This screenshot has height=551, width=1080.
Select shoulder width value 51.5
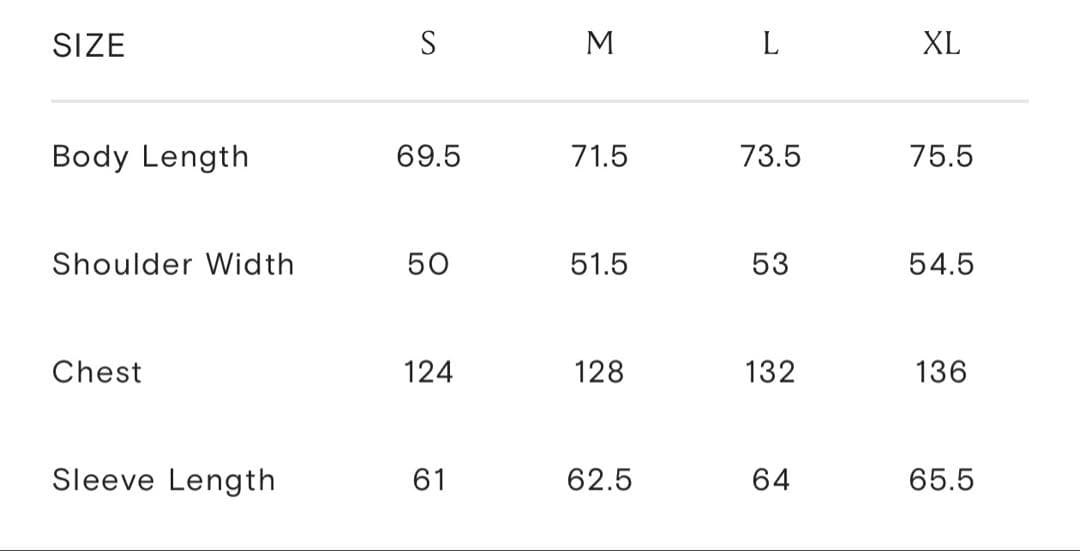click(x=599, y=264)
